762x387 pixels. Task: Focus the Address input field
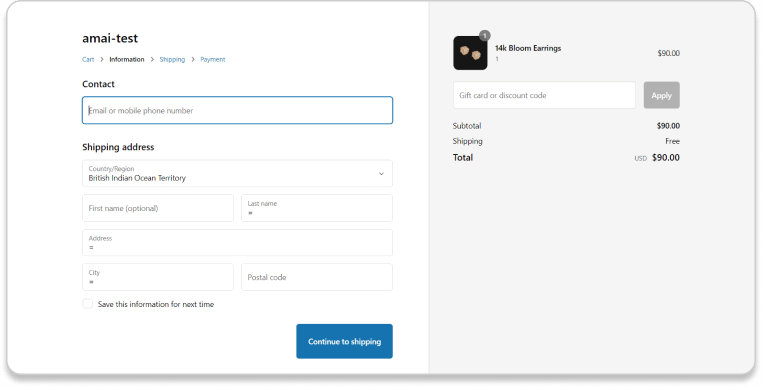tap(237, 243)
